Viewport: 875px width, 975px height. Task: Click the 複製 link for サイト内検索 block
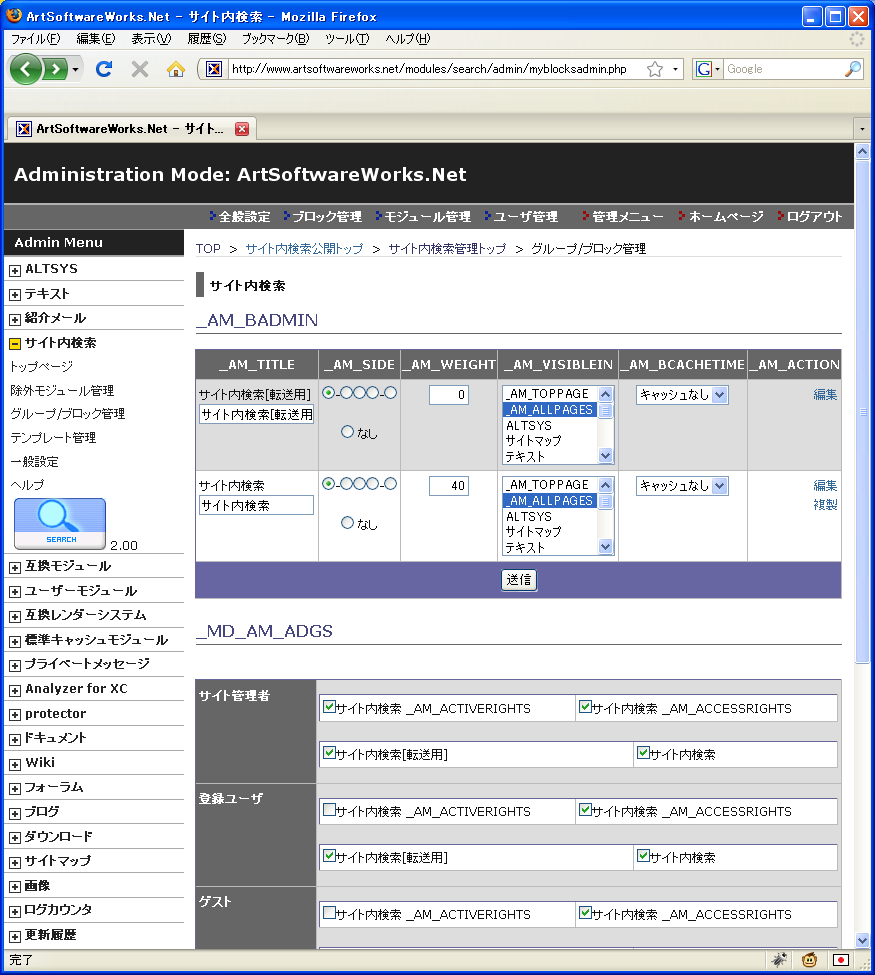pos(825,505)
